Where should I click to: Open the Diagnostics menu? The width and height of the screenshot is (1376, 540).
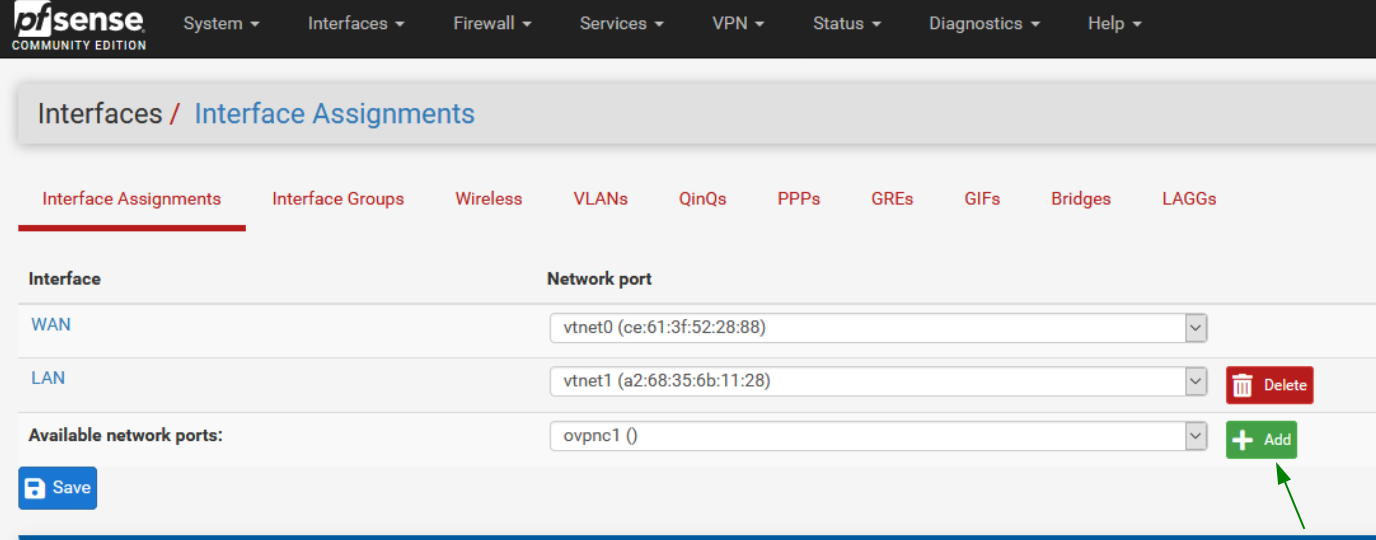click(x=984, y=23)
